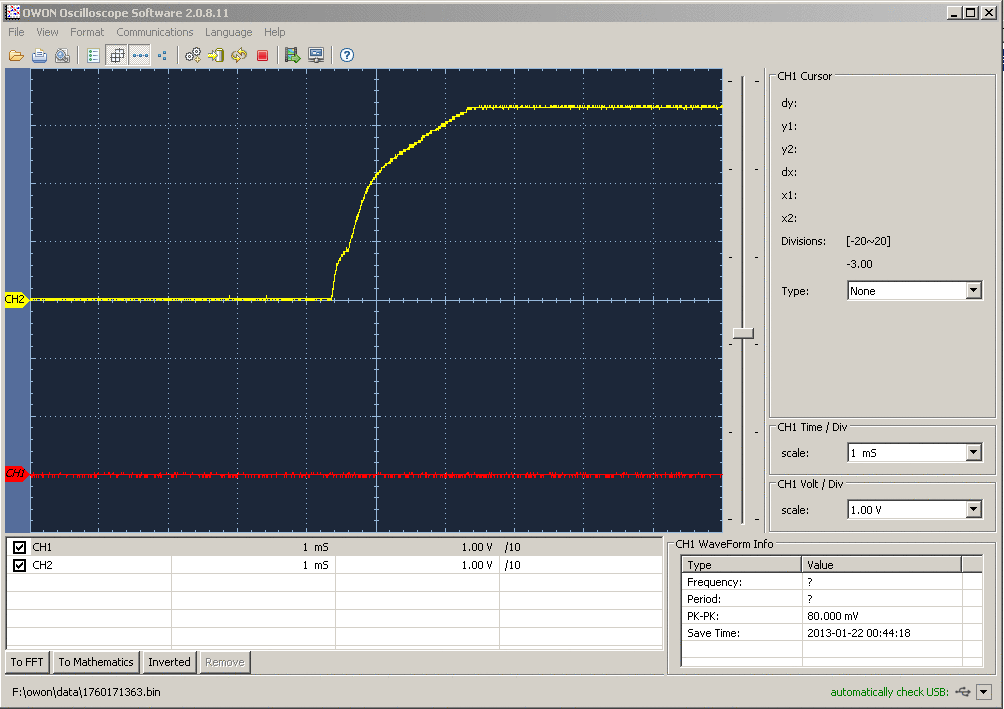
Task: Click the print icon in toolbar
Action: point(39,56)
